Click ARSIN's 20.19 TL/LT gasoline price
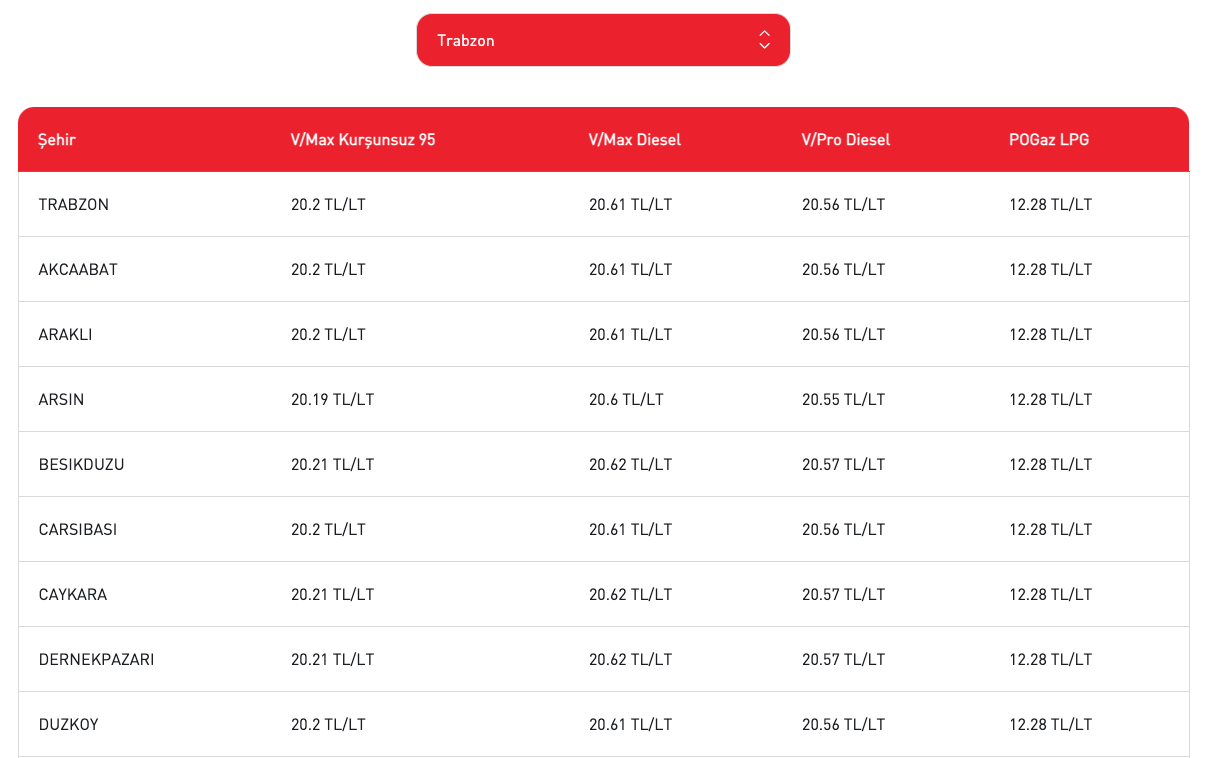 (x=332, y=400)
